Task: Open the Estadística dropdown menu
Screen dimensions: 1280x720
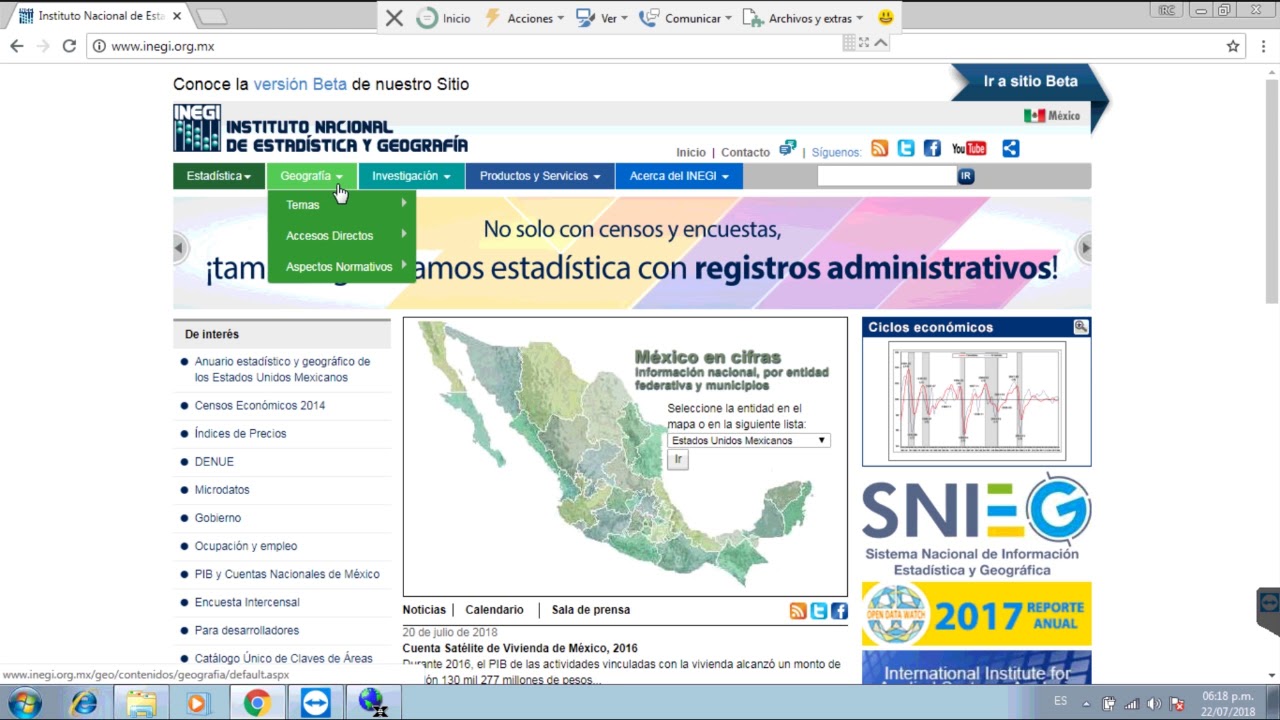Action: [219, 176]
